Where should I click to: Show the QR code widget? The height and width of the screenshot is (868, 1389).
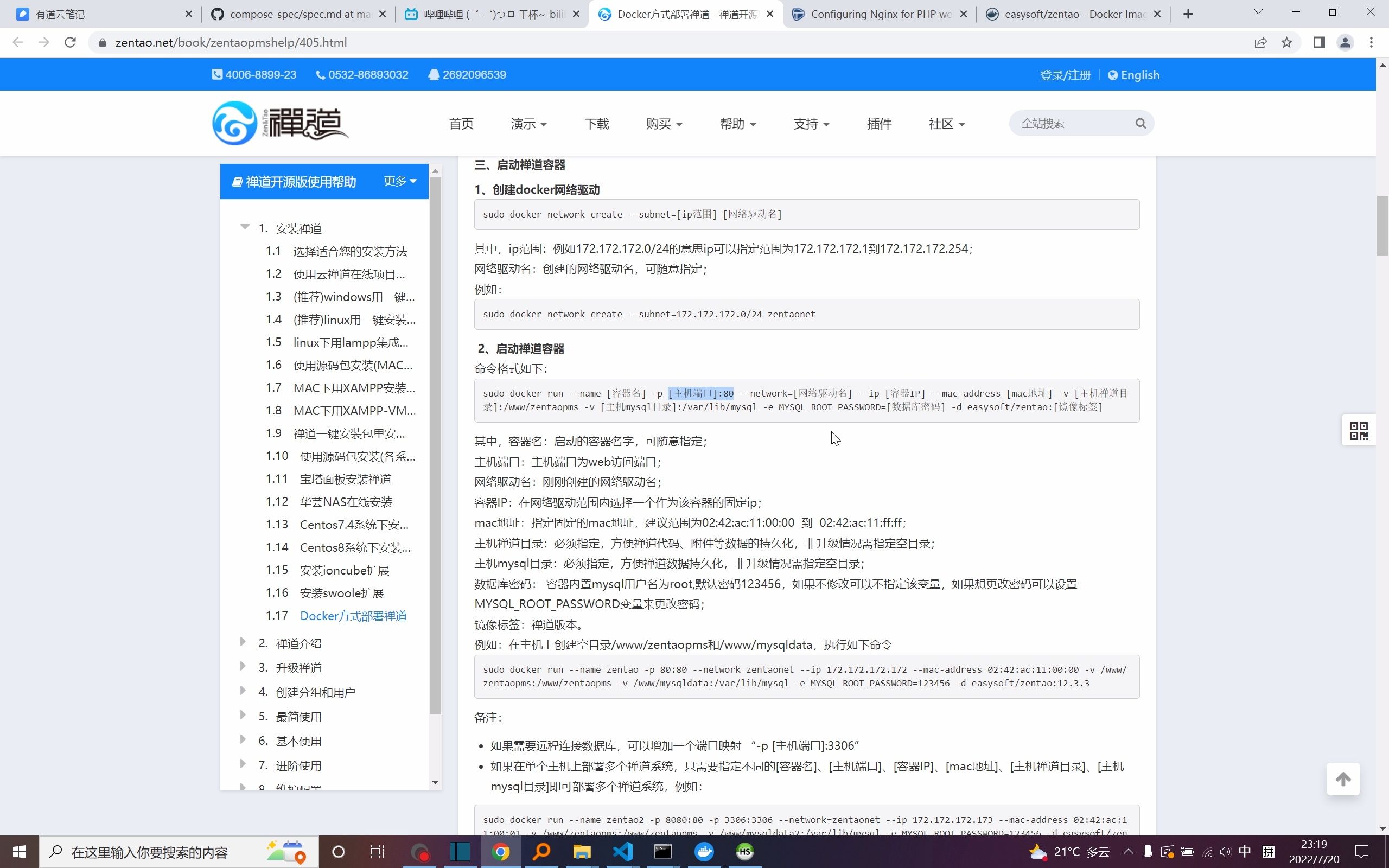tap(1359, 431)
